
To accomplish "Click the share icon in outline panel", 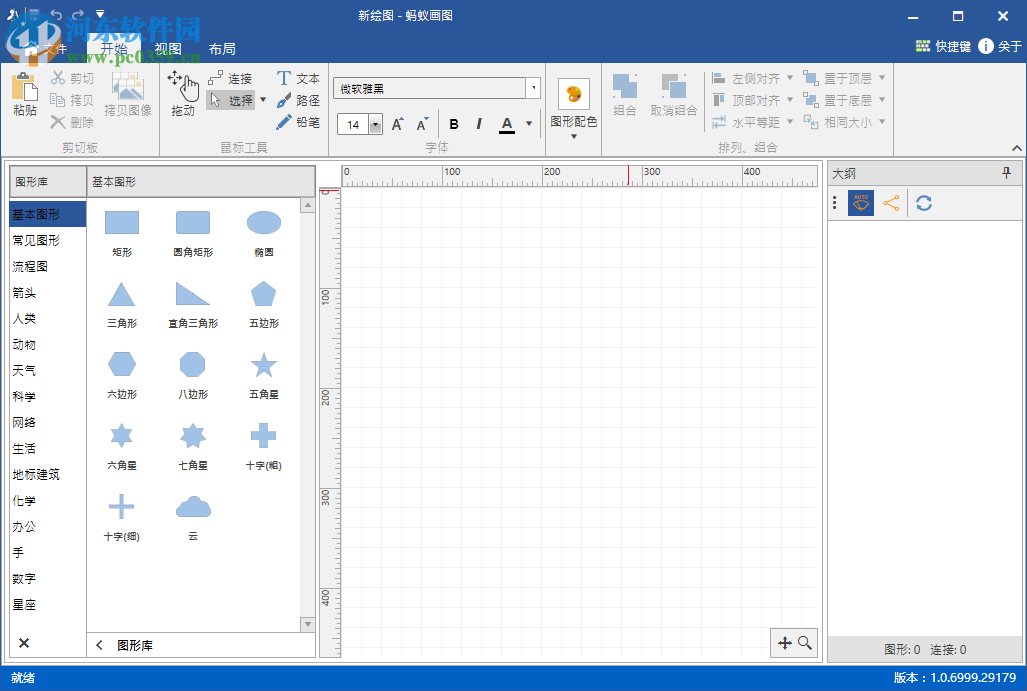I will point(891,203).
